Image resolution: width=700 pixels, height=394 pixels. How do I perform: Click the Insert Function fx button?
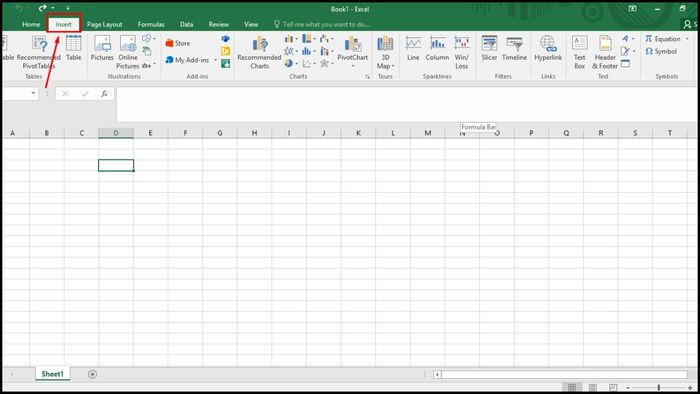[x=104, y=93]
